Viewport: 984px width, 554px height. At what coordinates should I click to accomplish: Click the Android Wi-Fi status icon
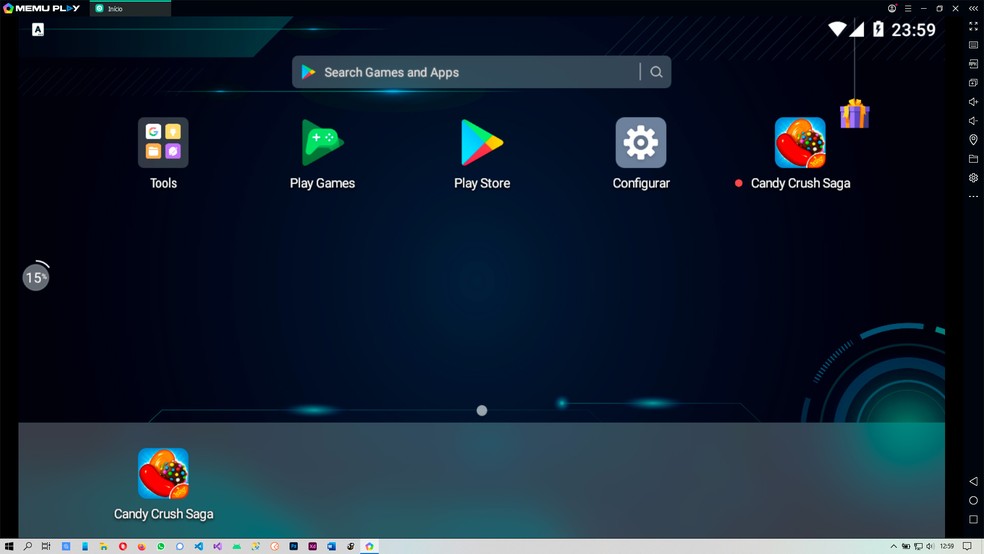click(x=837, y=29)
